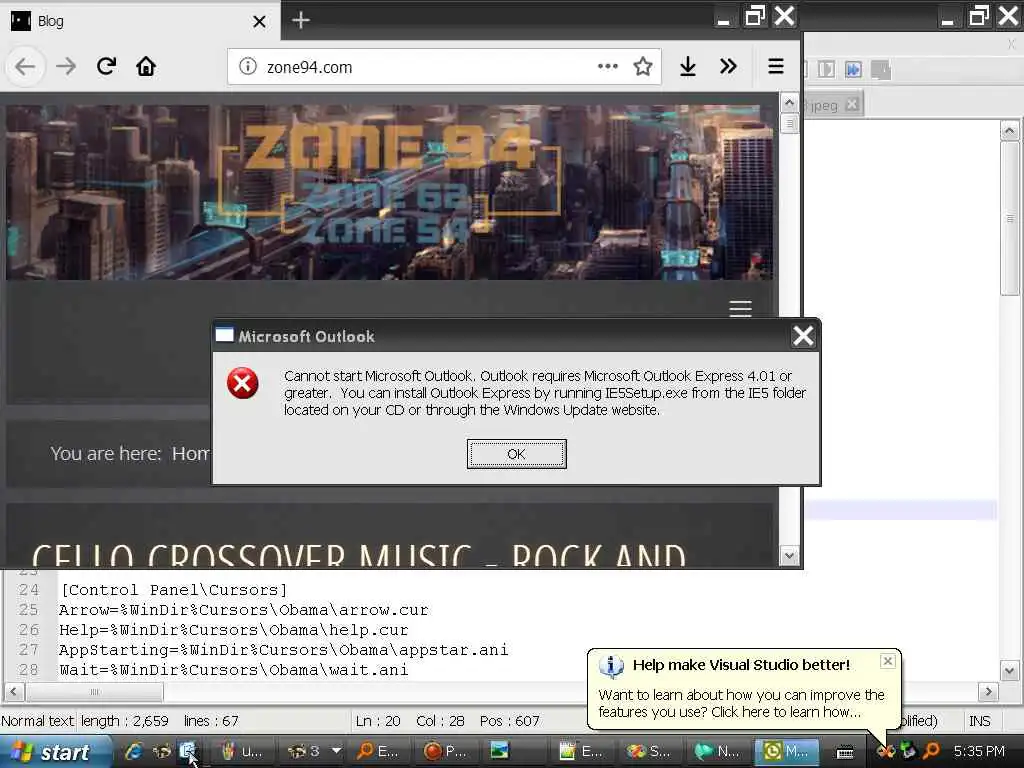Click the Help=%WinDir% cursor line
This screenshot has height=768, width=1024.
point(234,630)
